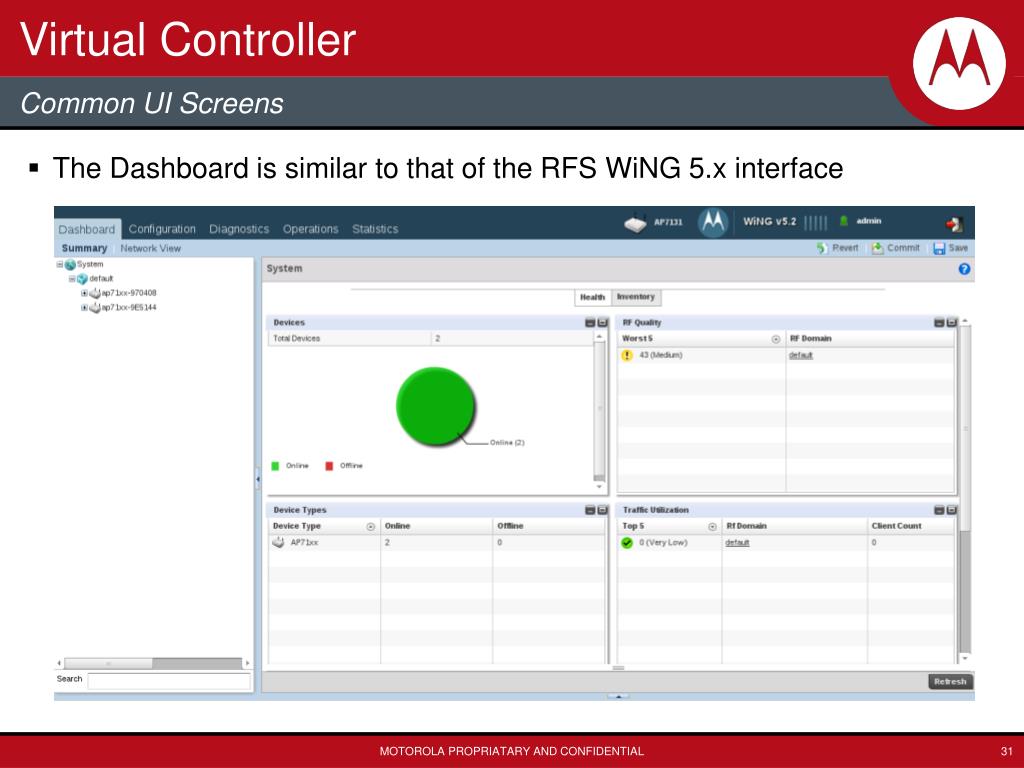Collapse the left navigation pane handle
The width and height of the screenshot is (1024, 768).
[257, 479]
